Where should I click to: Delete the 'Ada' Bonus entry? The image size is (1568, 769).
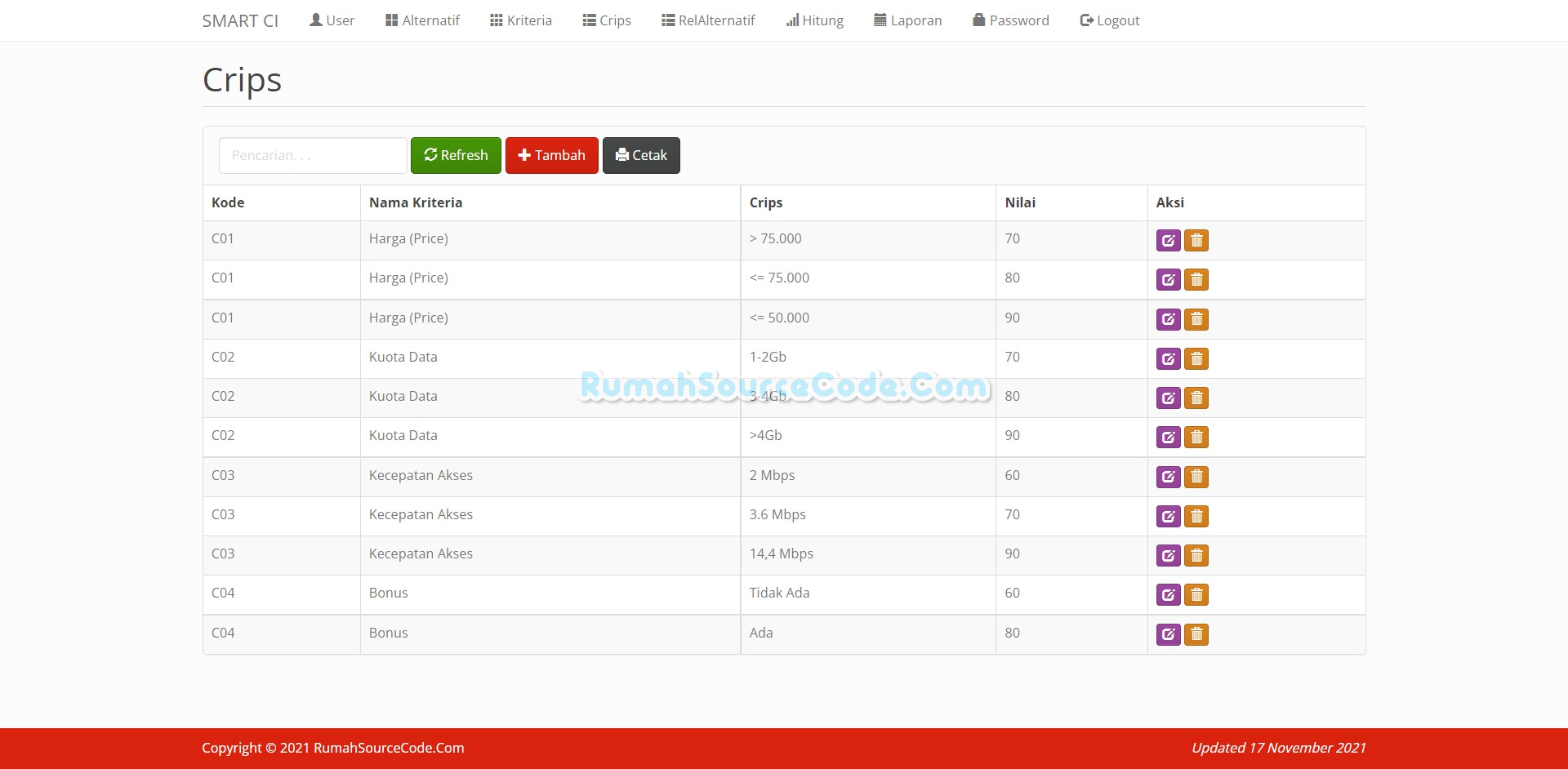(1196, 634)
